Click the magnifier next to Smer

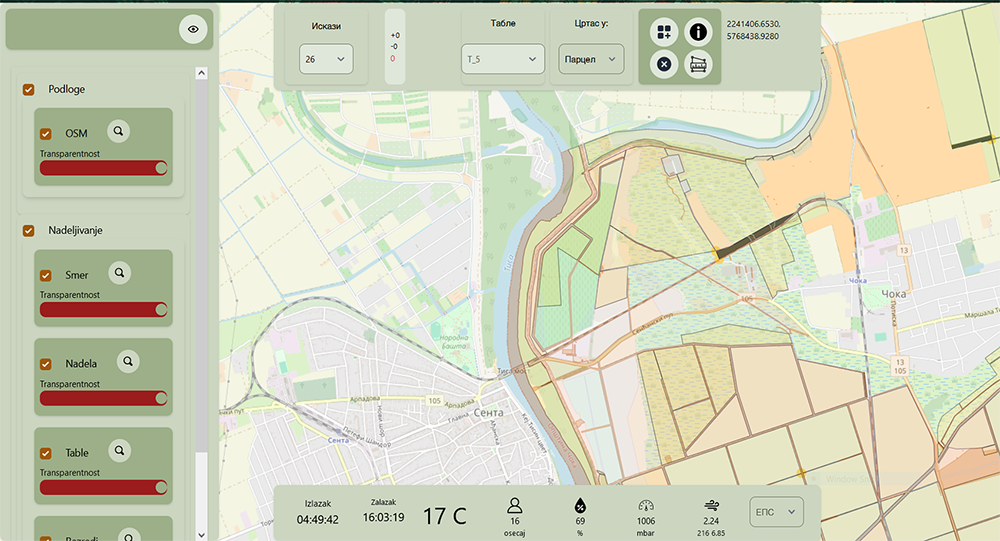pyautogui.click(x=119, y=272)
